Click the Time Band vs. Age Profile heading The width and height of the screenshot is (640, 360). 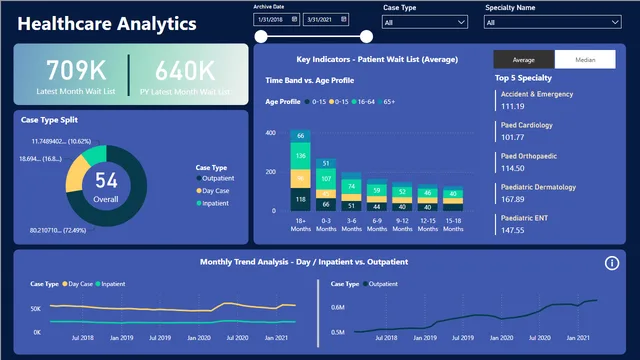point(309,80)
